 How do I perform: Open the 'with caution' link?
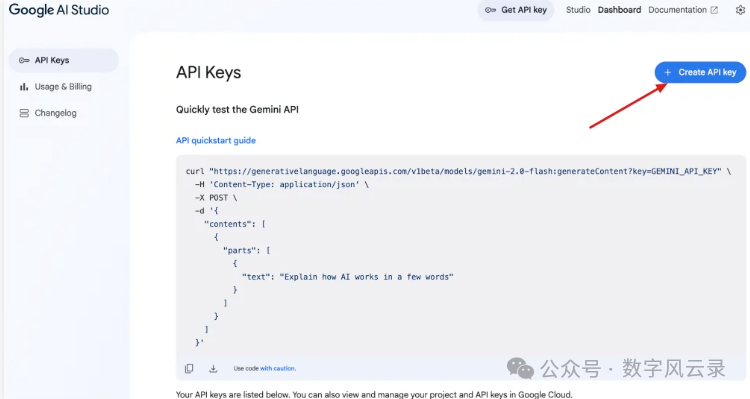[x=278, y=368]
